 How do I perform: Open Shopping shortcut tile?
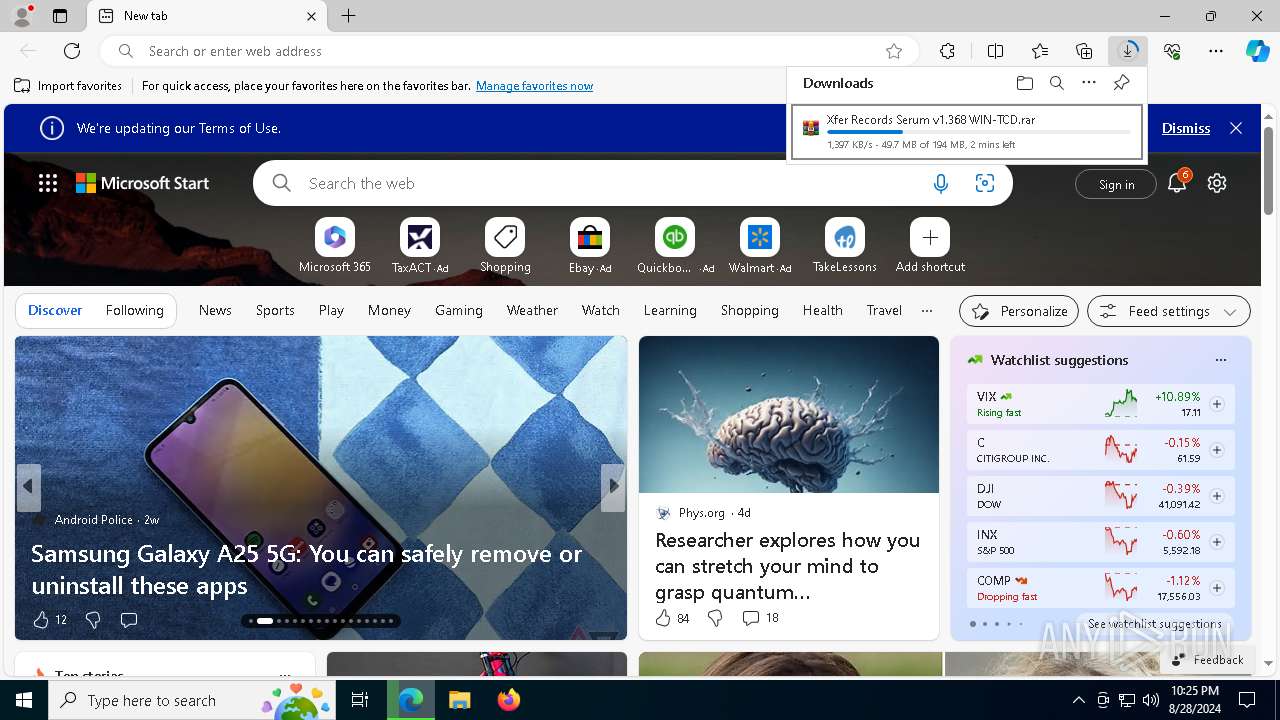tap(505, 246)
